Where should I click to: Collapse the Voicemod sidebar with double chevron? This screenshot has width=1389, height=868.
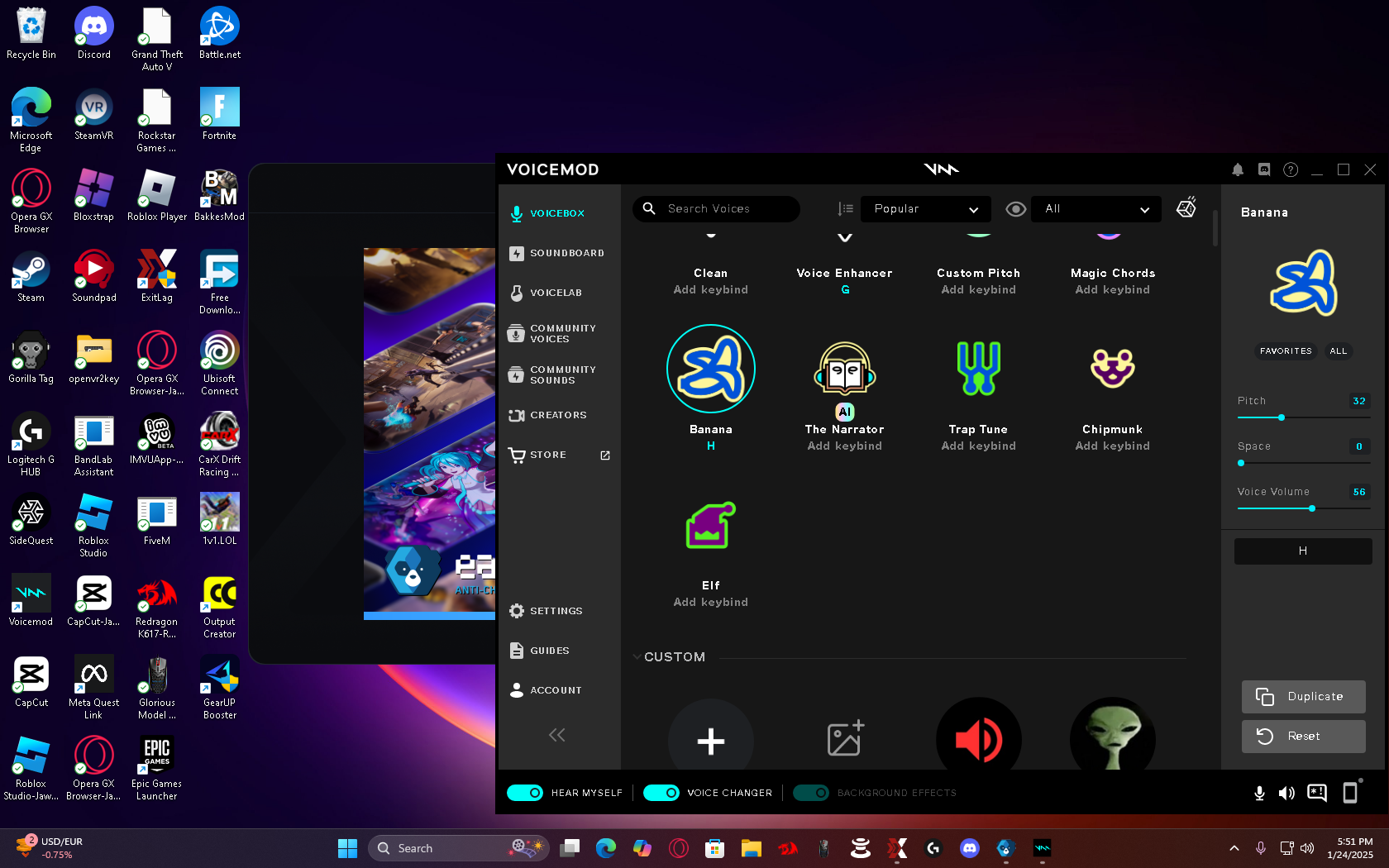(x=557, y=735)
